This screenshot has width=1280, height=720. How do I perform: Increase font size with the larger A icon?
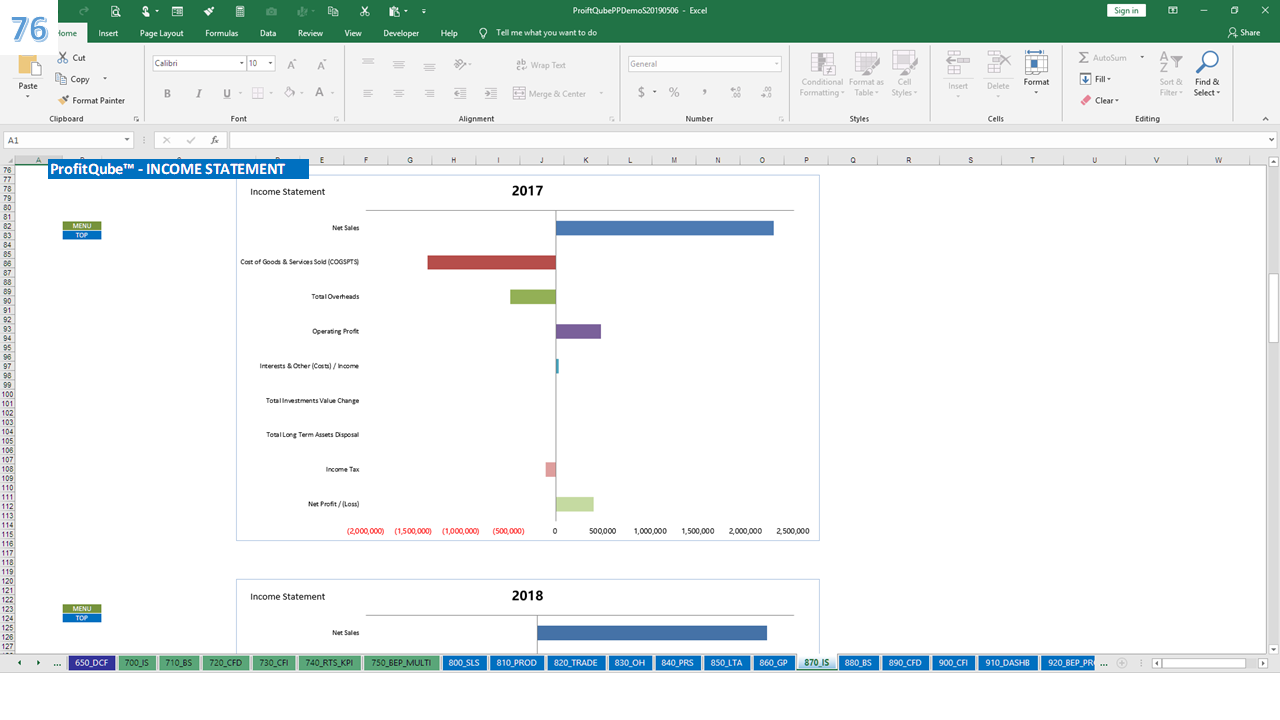[x=292, y=64]
